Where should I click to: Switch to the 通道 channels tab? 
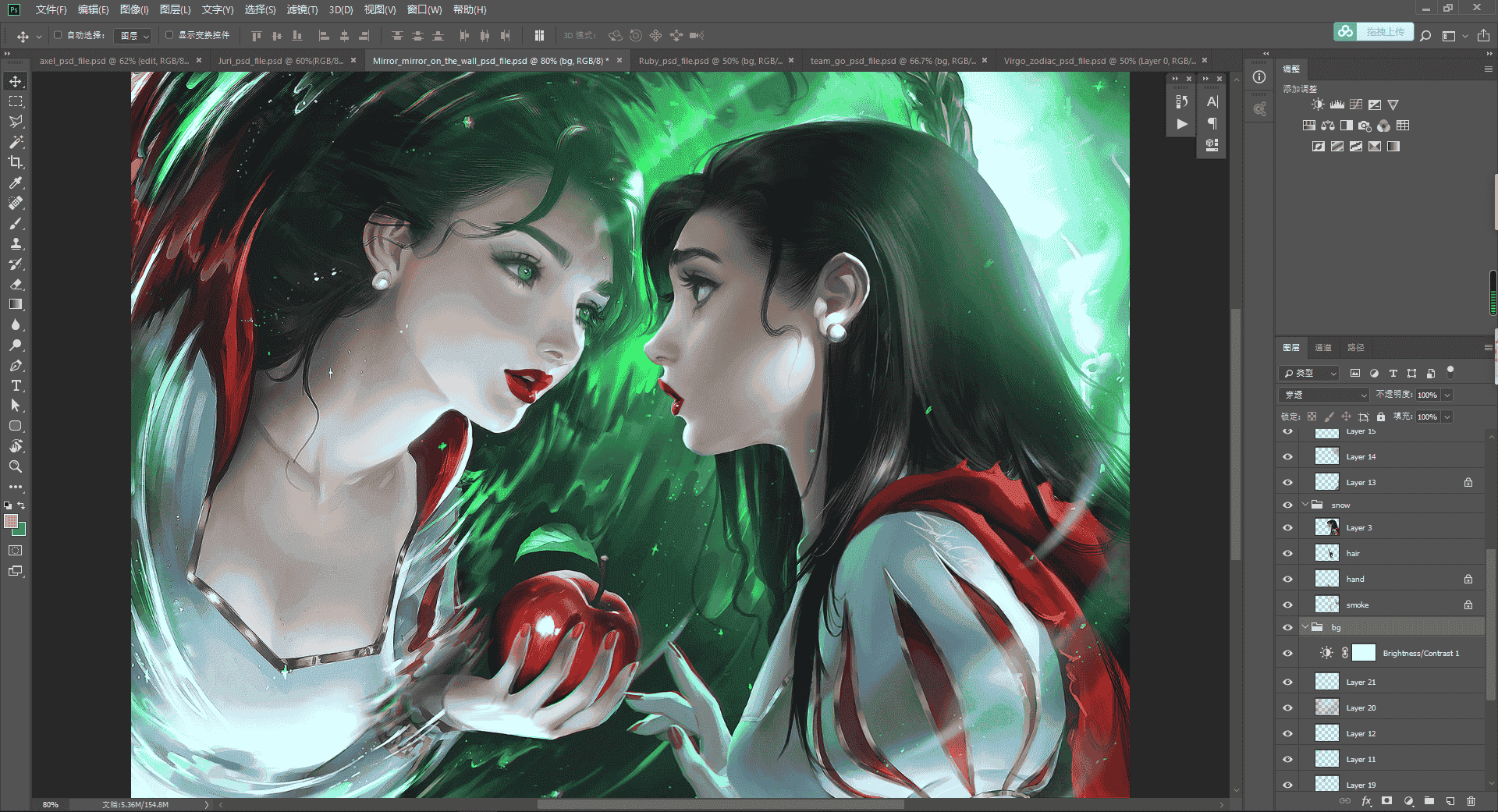tap(1323, 348)
